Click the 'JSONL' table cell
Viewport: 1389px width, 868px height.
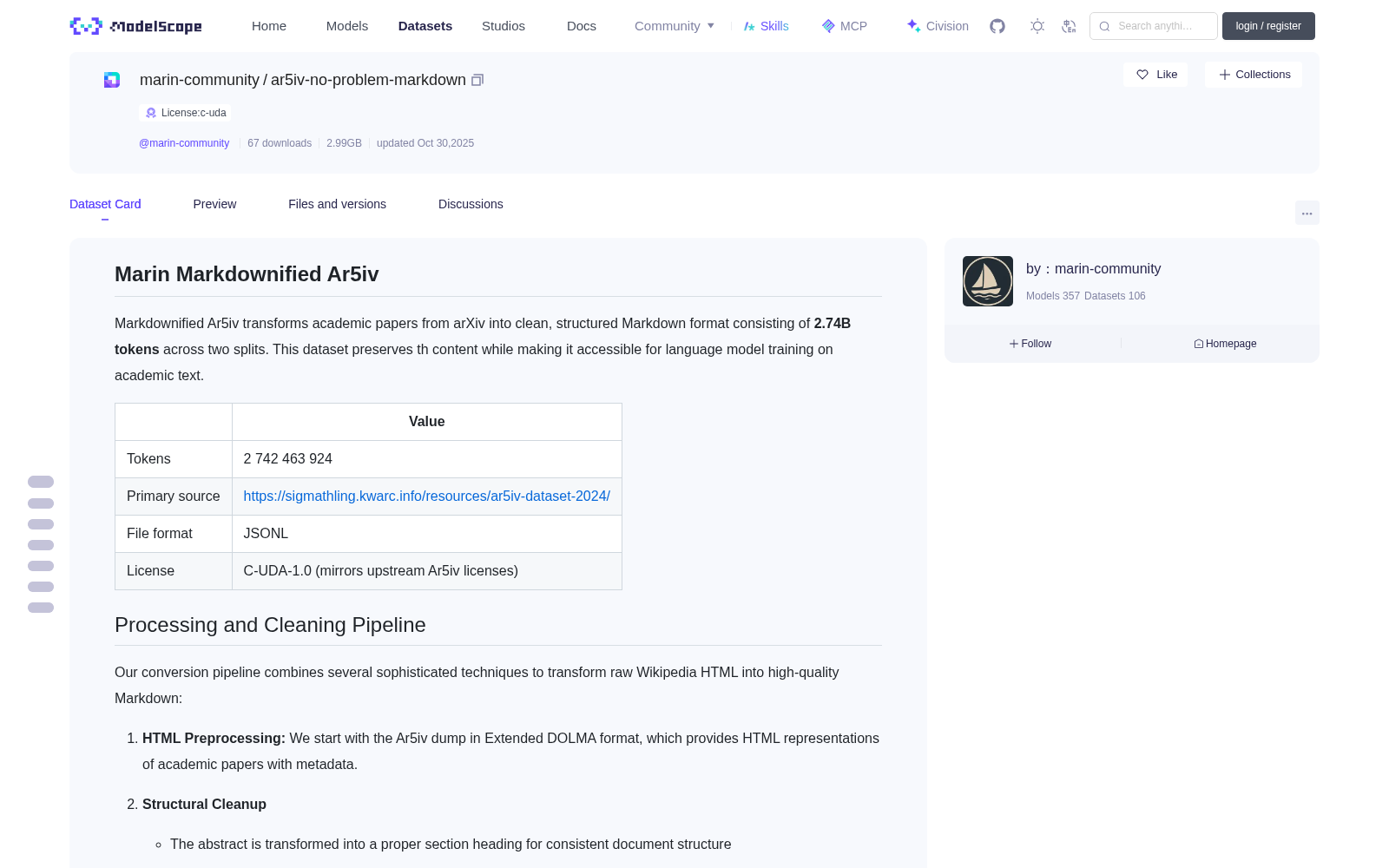pos(427,534)
